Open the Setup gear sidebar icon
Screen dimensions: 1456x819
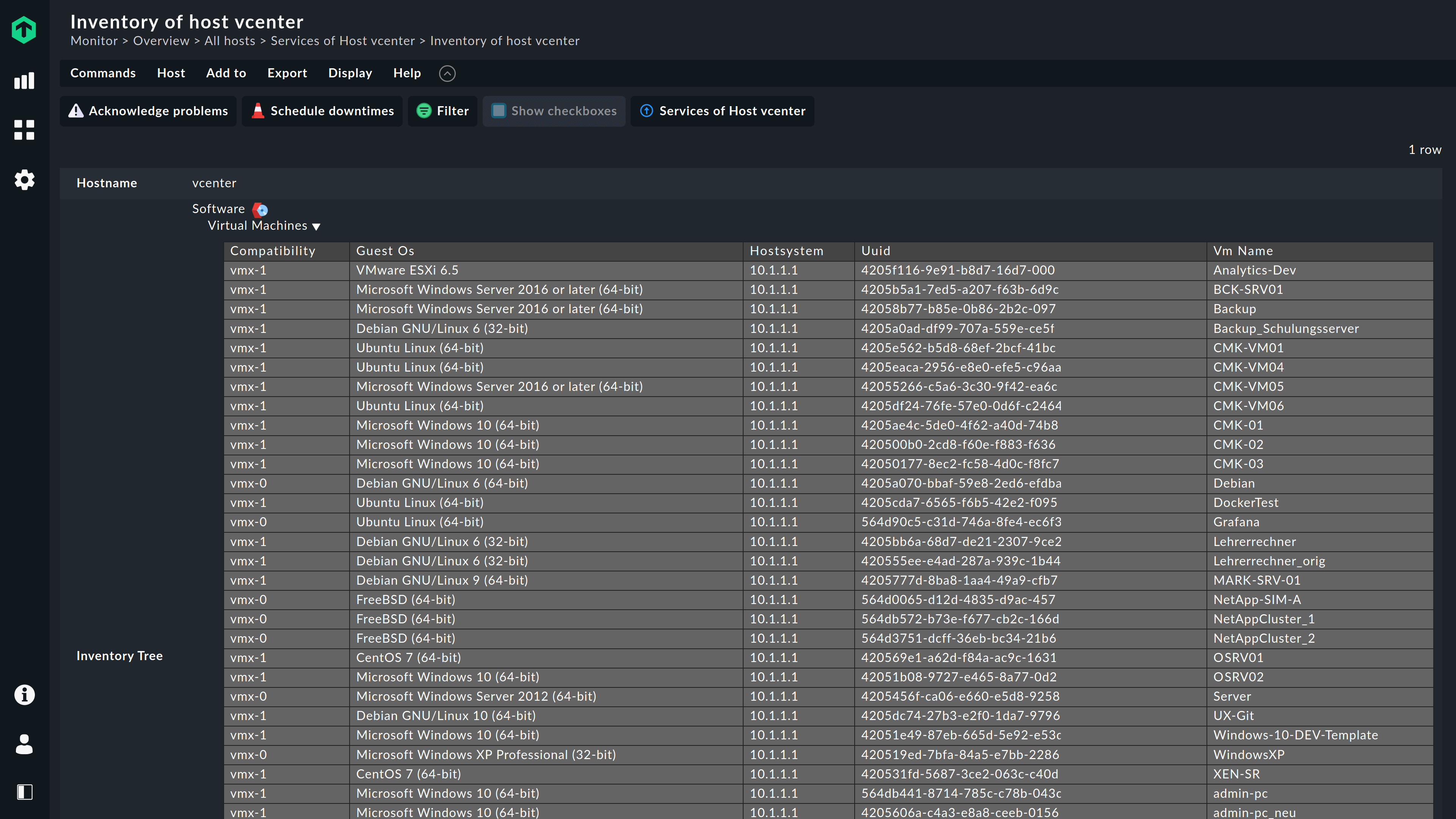[24, 180]
